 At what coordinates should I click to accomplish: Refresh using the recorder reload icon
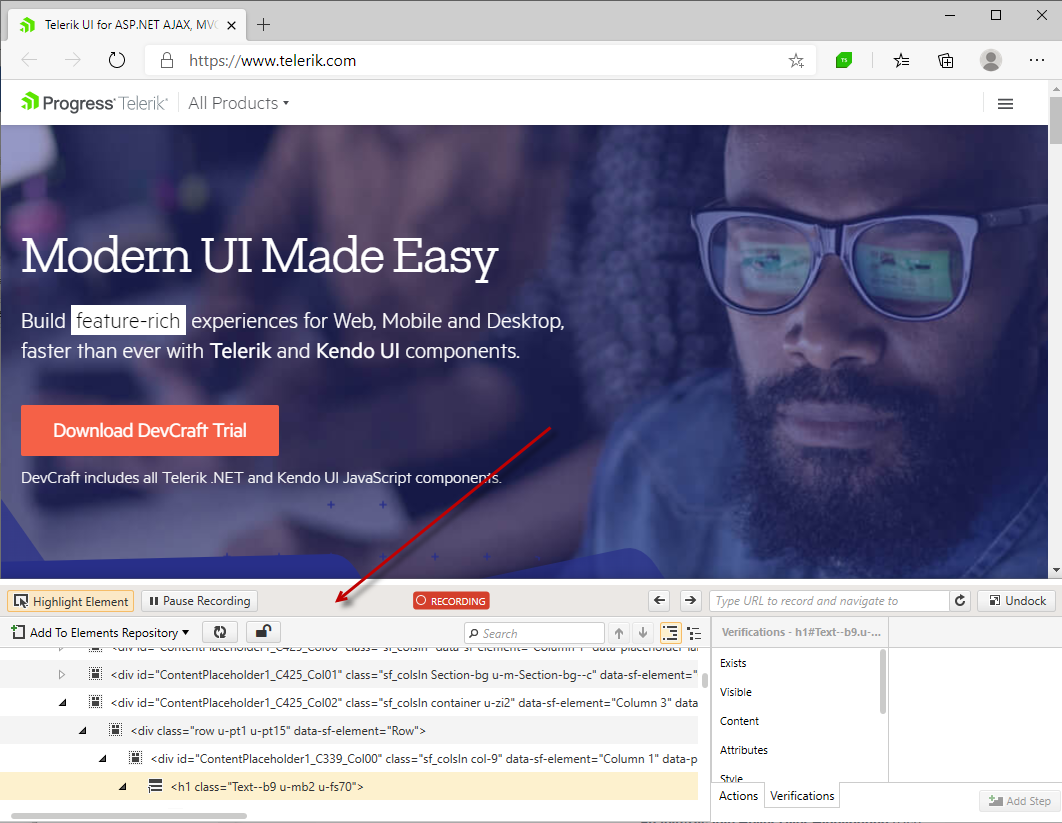pos(960,601)
